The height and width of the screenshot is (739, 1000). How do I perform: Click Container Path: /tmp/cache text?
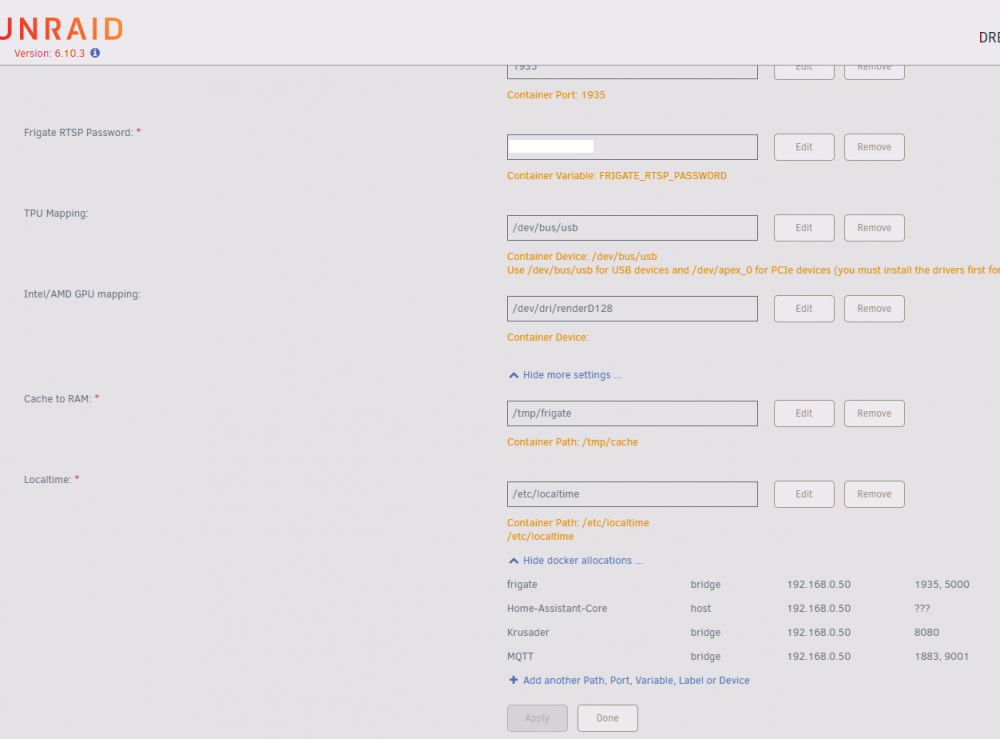click(x=572, y=443)
